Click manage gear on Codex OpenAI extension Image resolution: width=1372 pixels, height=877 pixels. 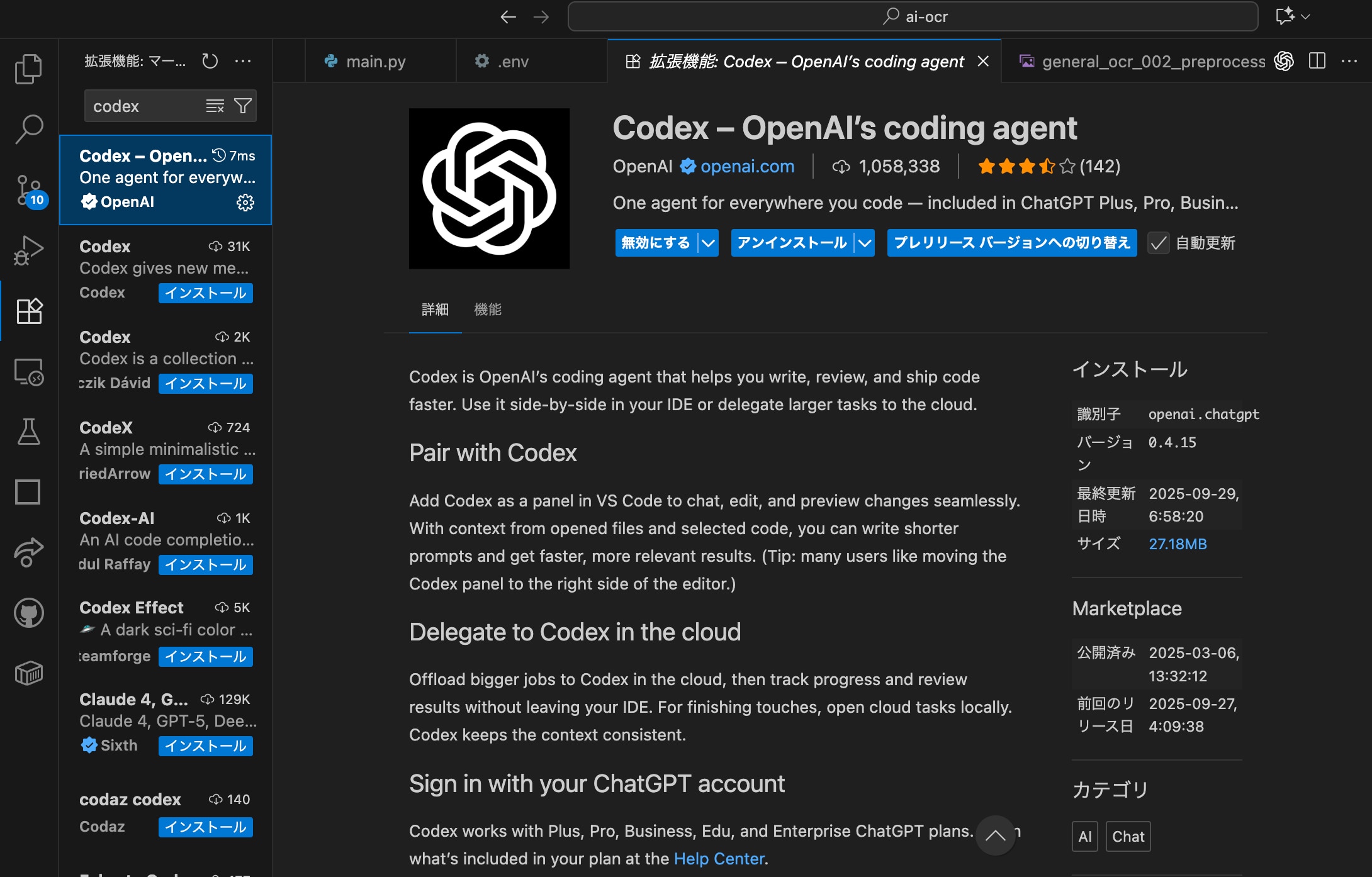coord(245,202)
